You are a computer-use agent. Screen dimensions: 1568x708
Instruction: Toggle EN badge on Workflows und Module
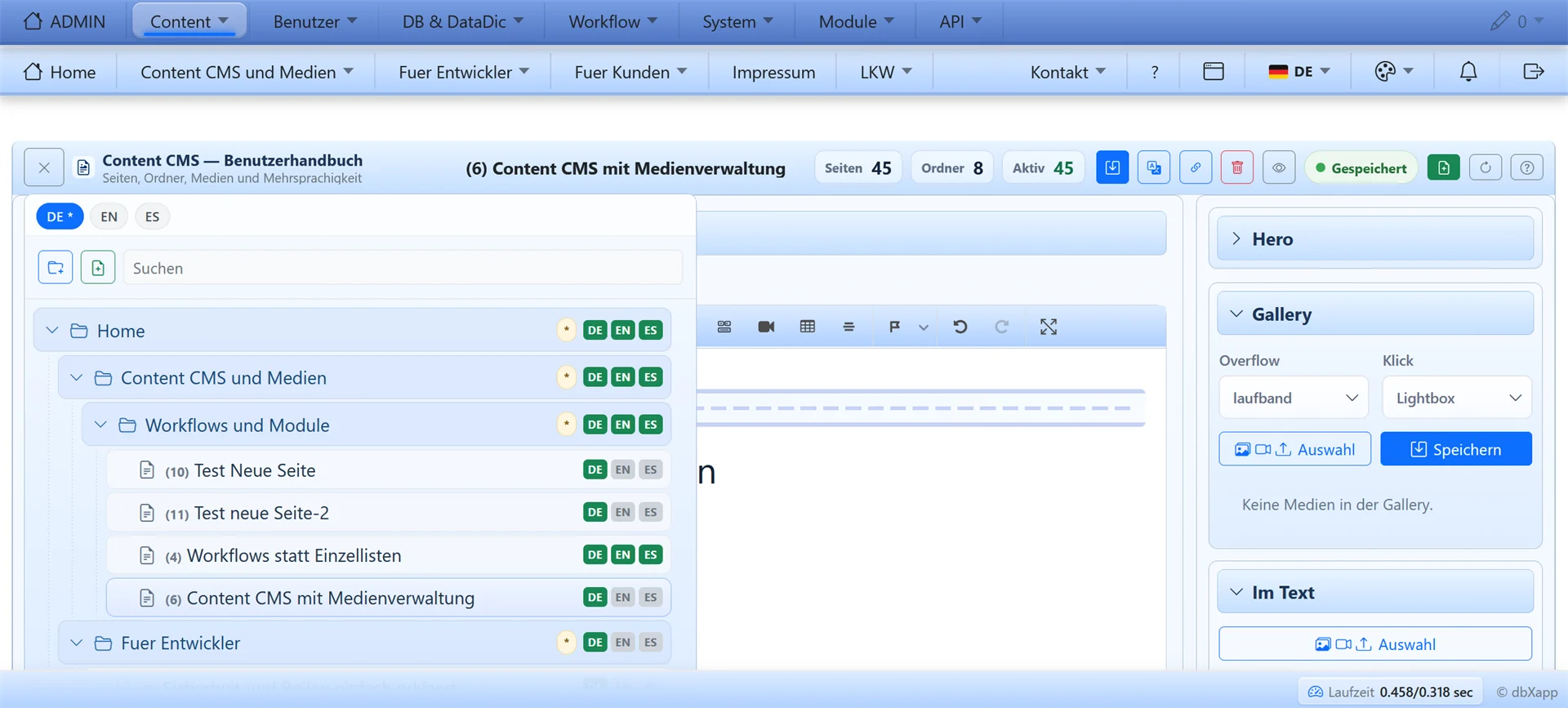pyautogui.click(x=623, y=425)
